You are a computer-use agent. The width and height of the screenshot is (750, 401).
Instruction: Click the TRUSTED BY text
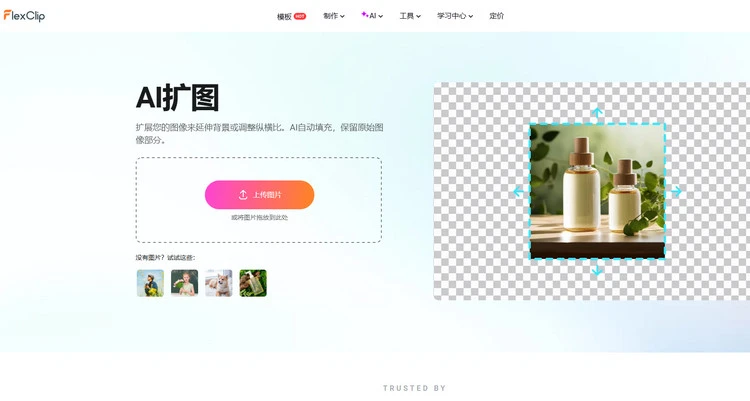(x=414, y=388)
